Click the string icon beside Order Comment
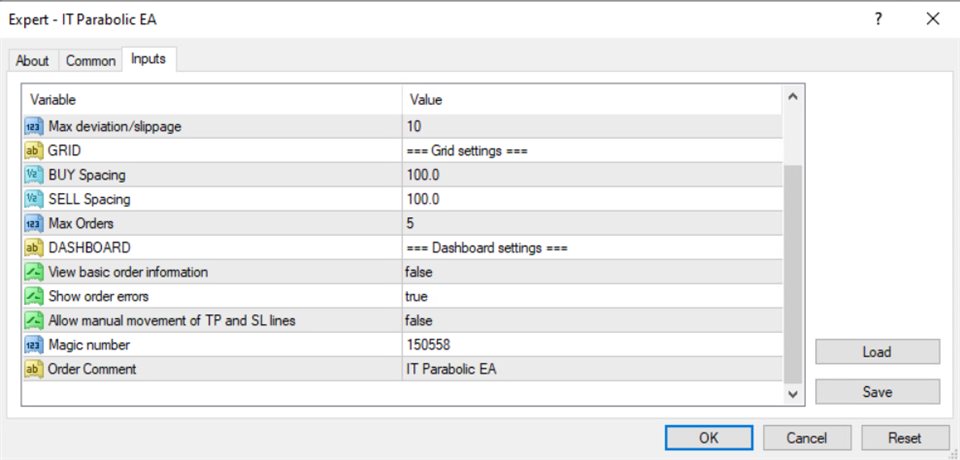This screenshot has width=960, height=460. point(33,369)
